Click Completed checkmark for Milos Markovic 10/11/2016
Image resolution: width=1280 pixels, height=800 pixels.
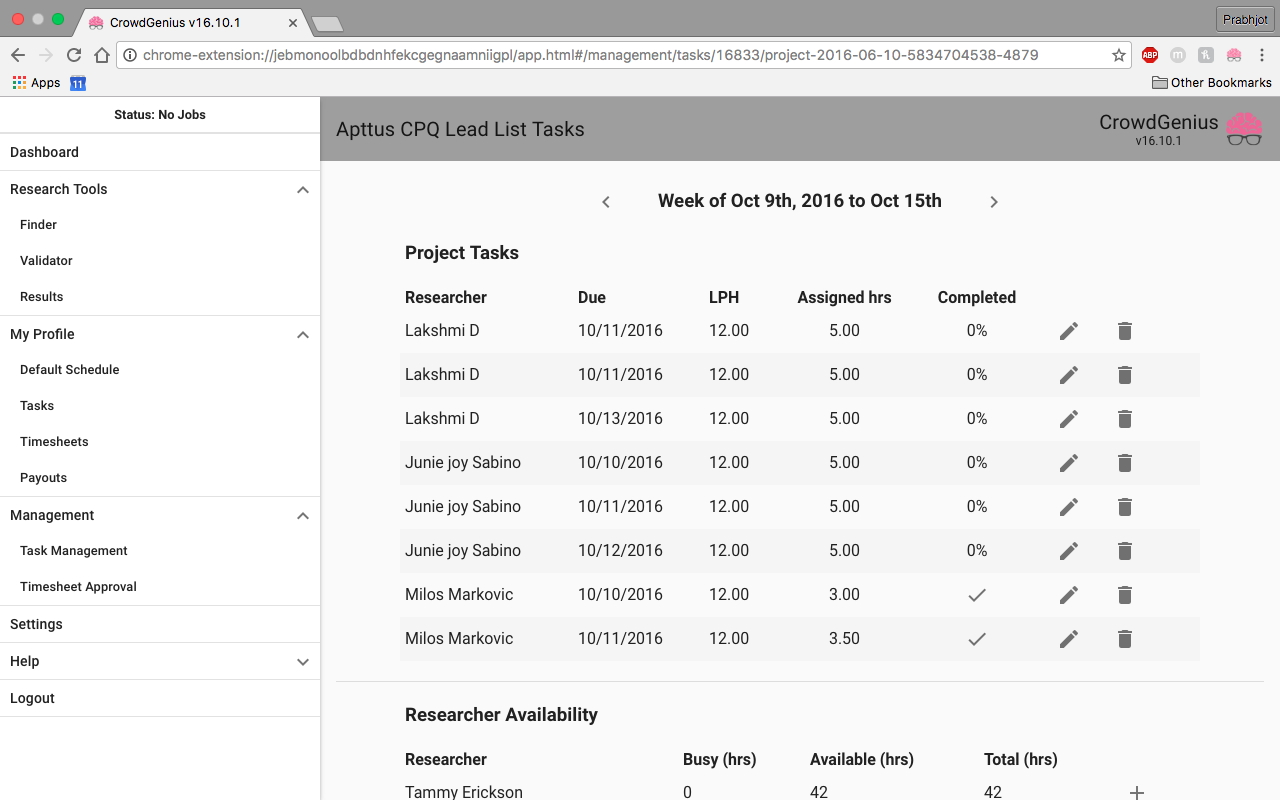point(977,639)
